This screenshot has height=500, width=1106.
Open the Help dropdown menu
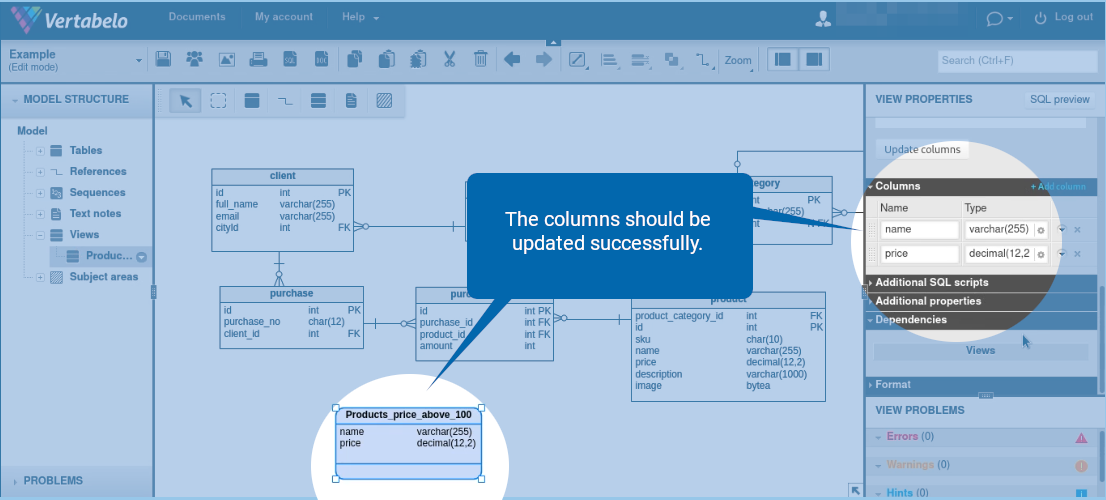pos(360,17)
